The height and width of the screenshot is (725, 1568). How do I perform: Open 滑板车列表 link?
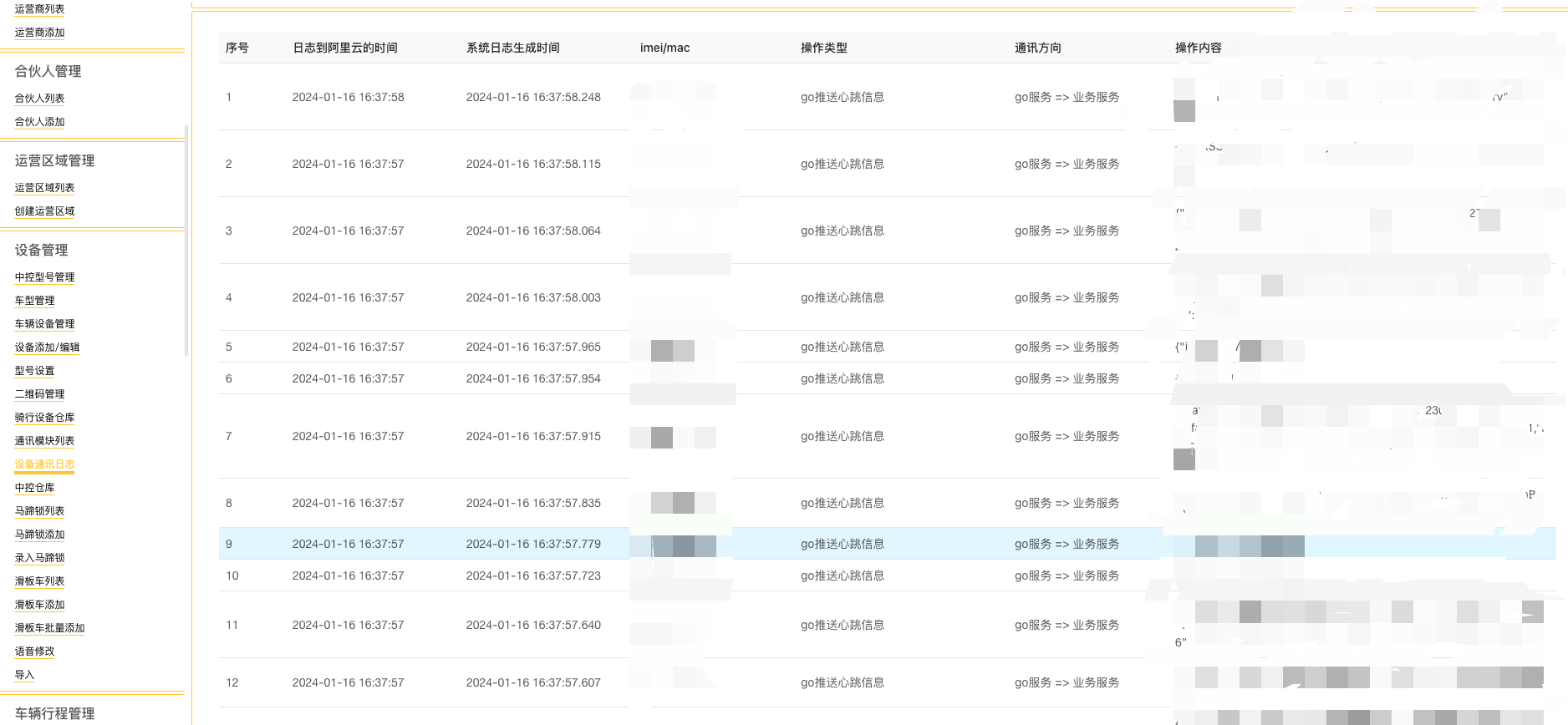39,581
